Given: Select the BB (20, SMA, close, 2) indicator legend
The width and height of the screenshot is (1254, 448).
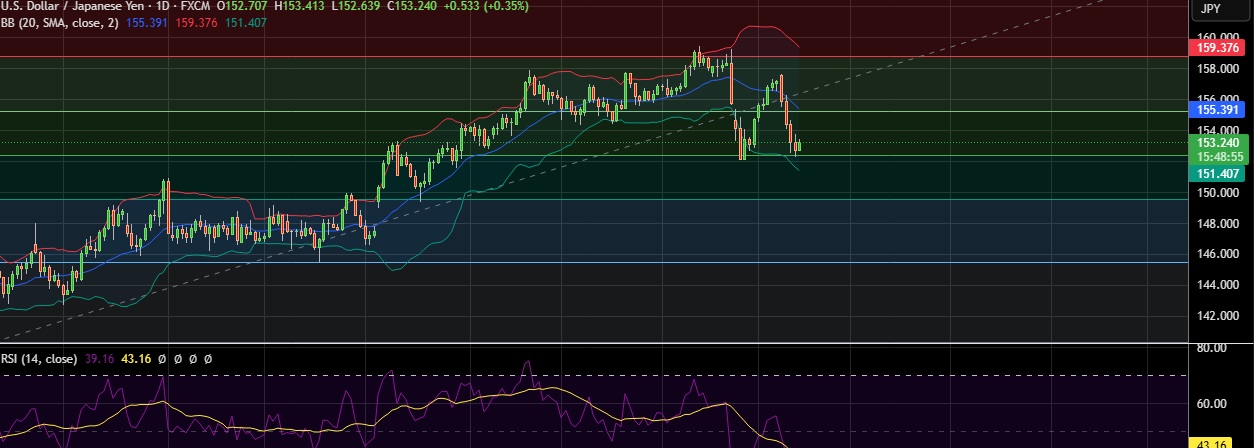Looking at the screenshot, I should tap(60, 22).
